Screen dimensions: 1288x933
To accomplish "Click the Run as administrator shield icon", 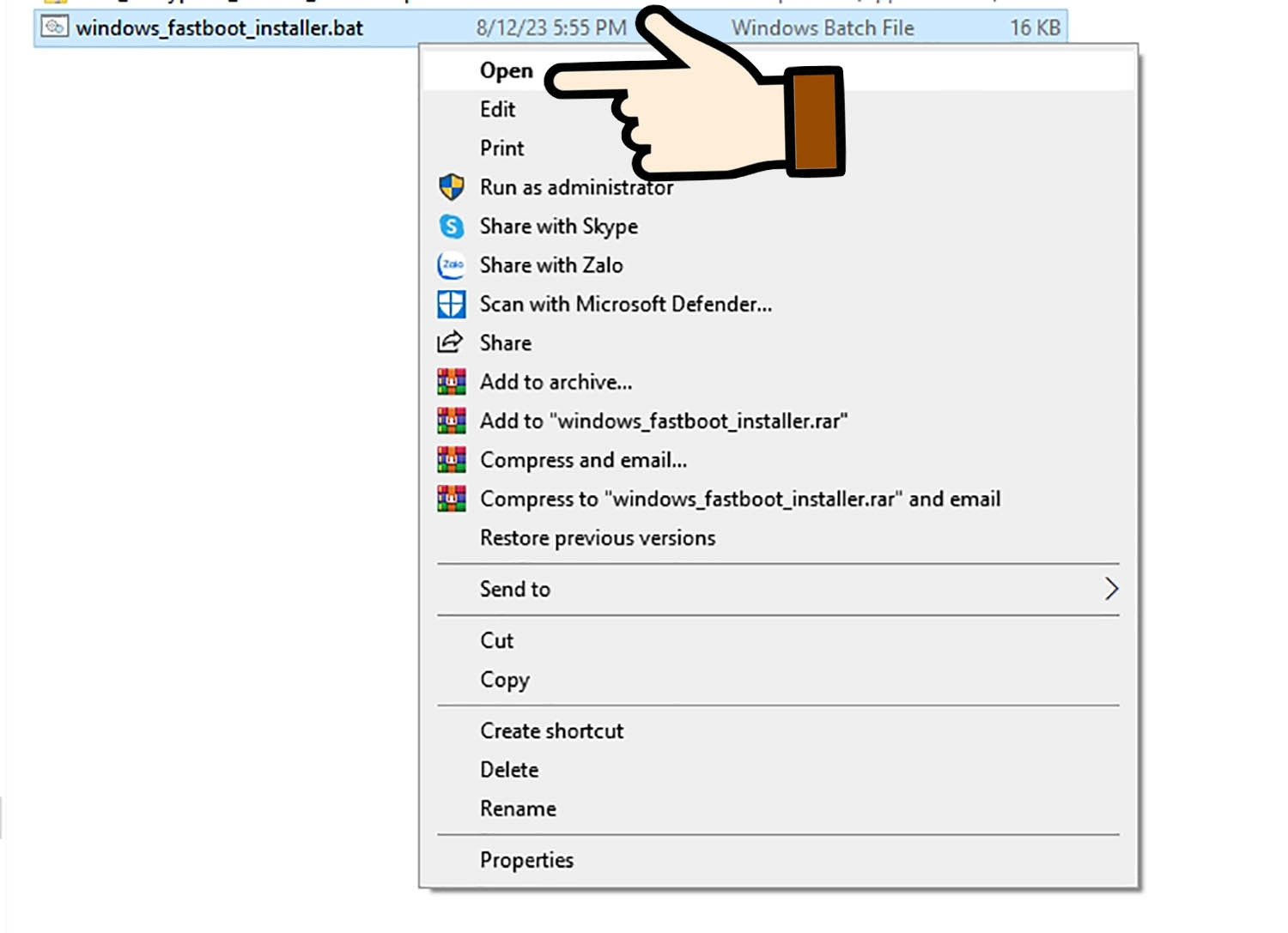I will pos(452,187).
